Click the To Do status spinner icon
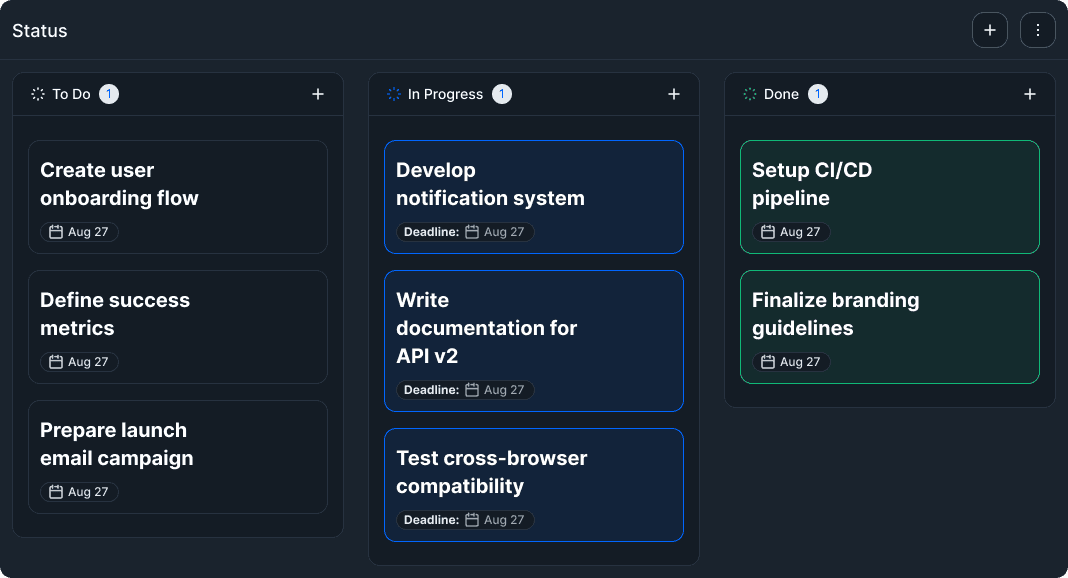This screenshot has width=1068, height=578. (38, 94)
